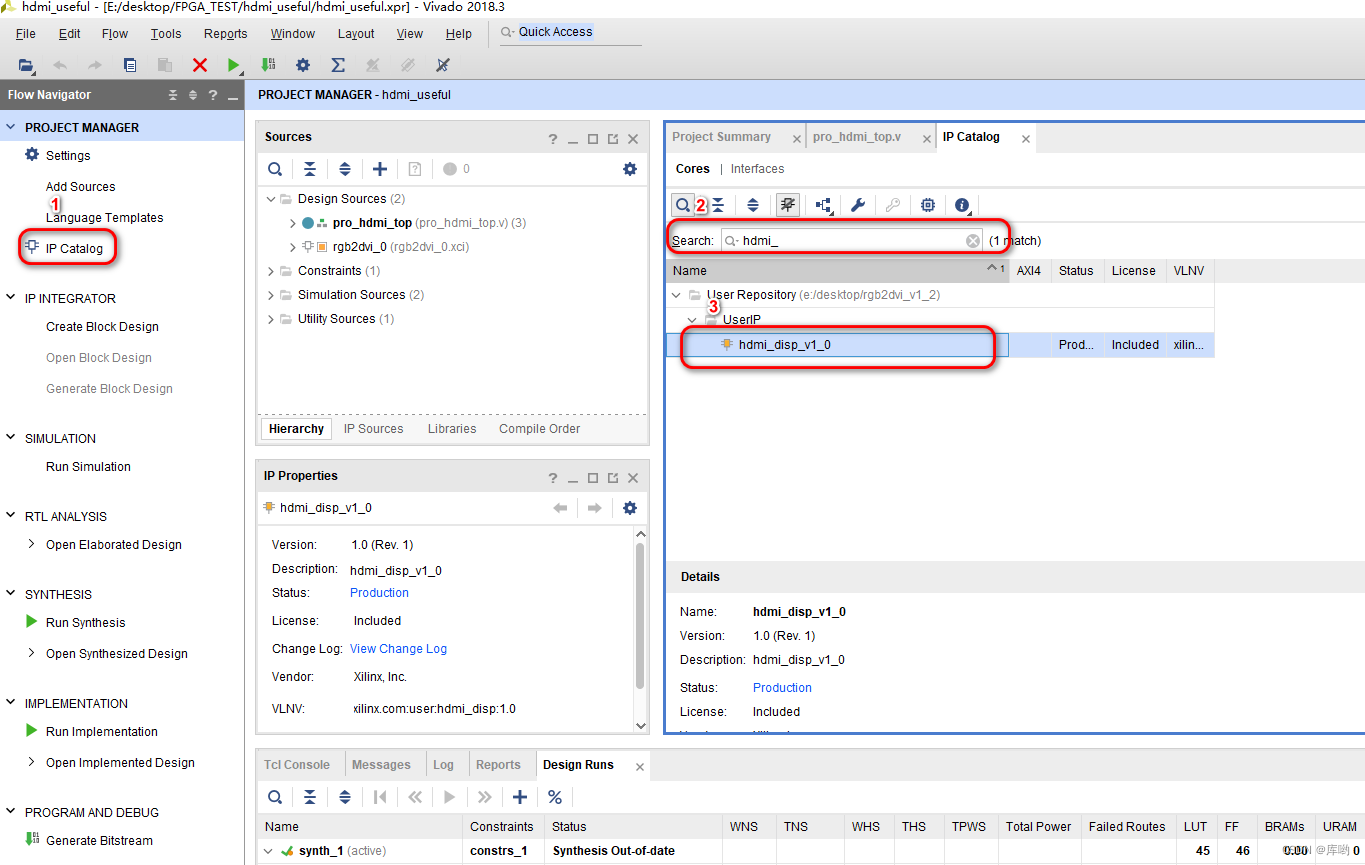The image size is (1365, 865).
Task: Open the Reports menu
Action: pyautogui.click(x=226, y=33)
